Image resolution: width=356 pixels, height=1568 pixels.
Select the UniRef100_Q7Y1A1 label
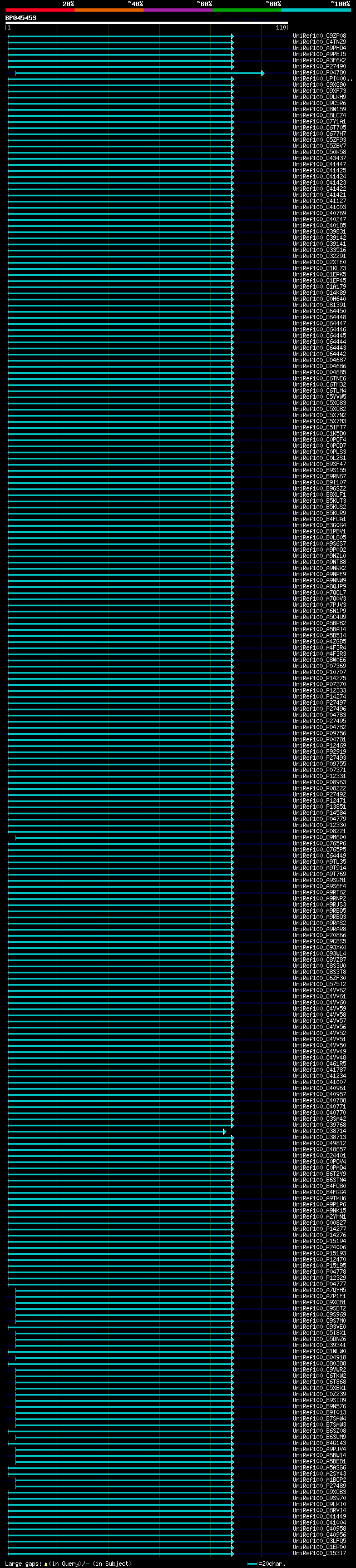[x=319, y=121]
